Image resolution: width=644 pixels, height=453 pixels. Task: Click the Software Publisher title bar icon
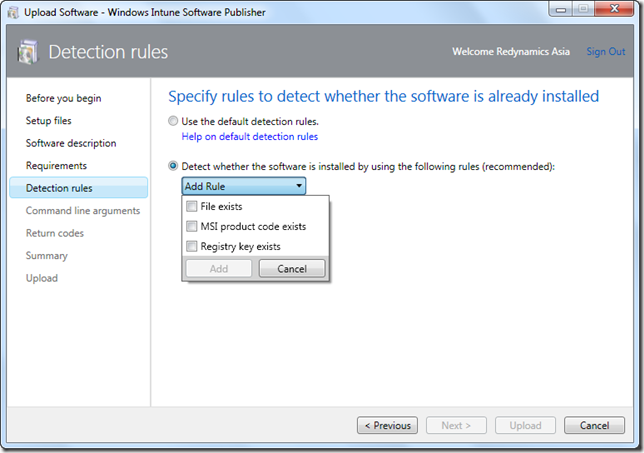point(13,13)
